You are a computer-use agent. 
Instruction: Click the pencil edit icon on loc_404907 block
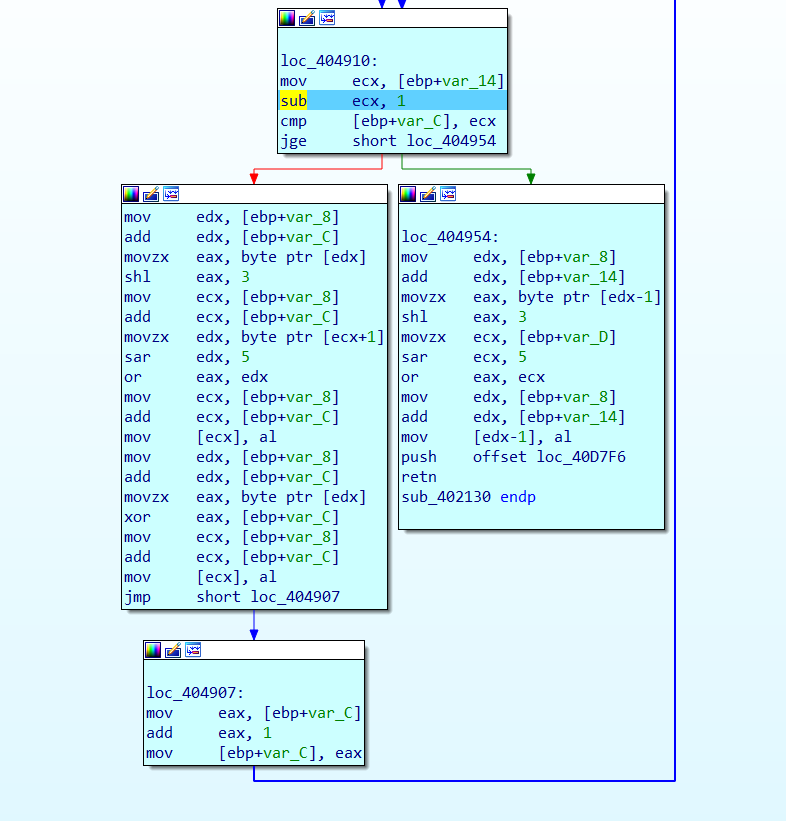[173, 650]
